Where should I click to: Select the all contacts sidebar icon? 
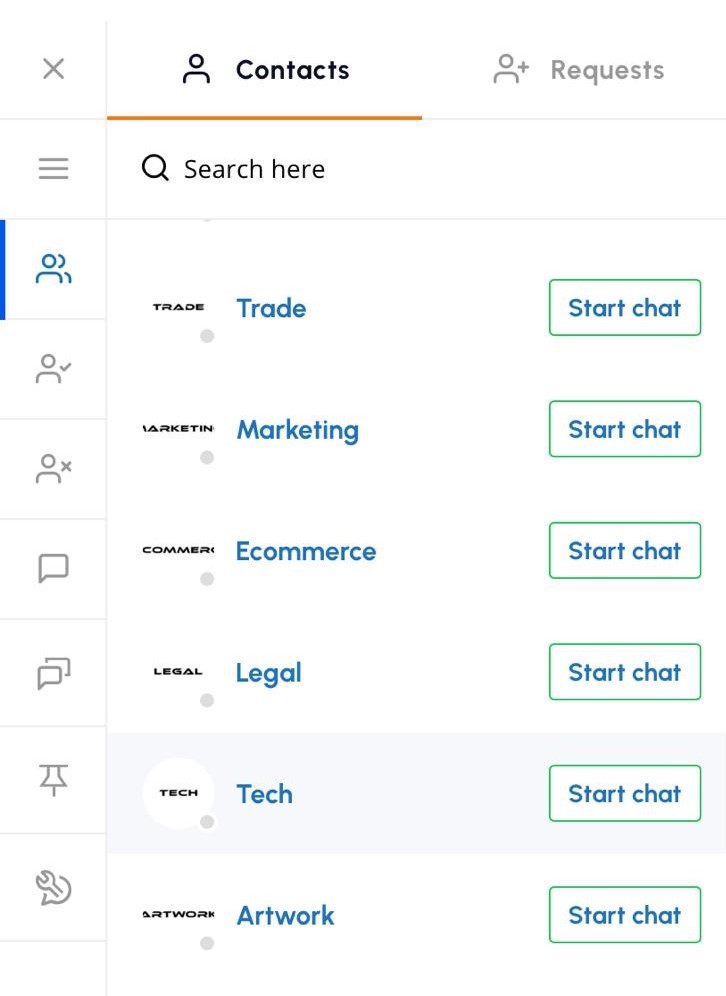point(53,269)
